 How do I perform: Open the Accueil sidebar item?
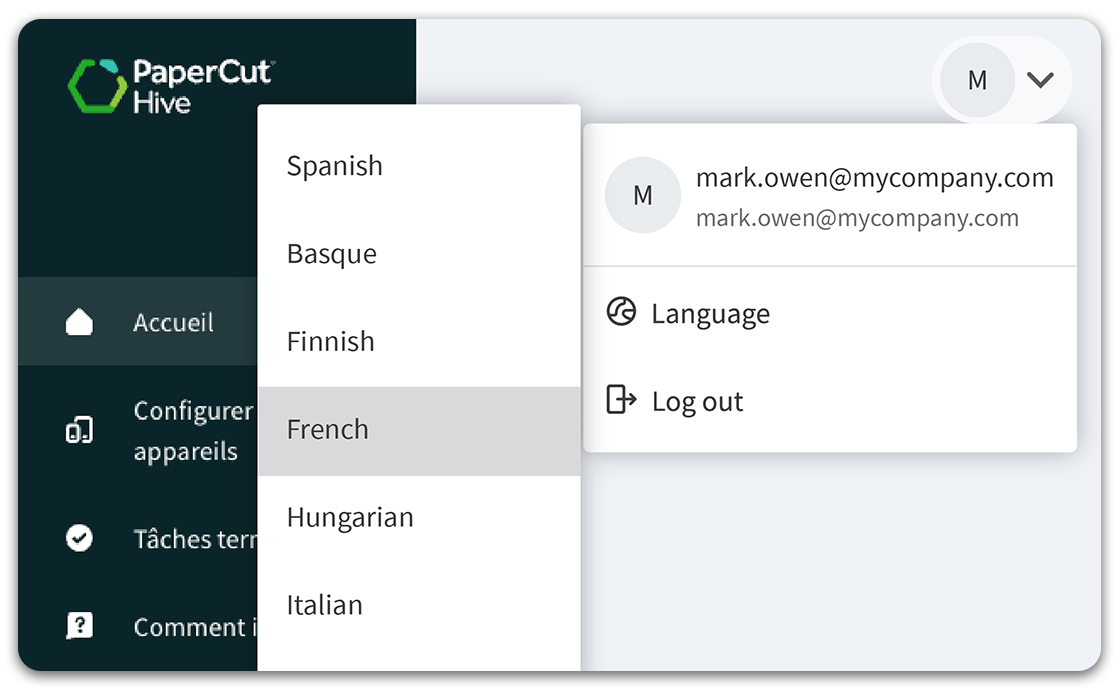point(173,323)
